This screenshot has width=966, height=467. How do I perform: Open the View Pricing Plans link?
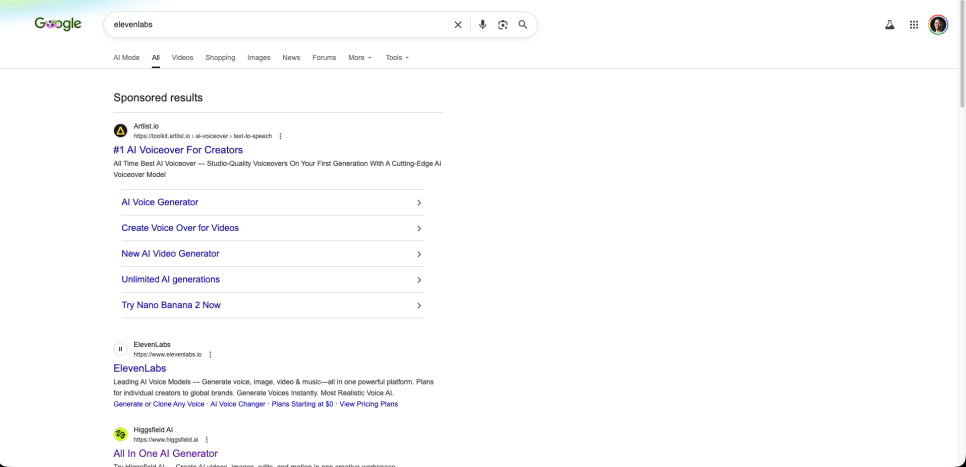coord(368,404)
